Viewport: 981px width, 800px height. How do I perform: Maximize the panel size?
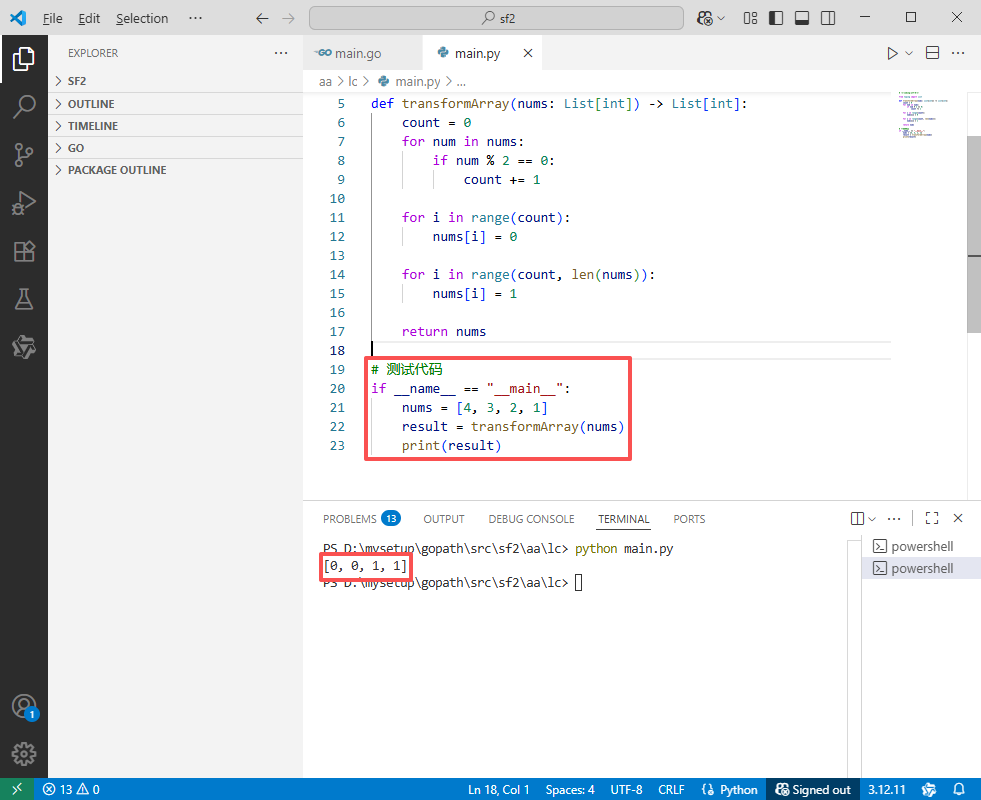click(932, 518)
